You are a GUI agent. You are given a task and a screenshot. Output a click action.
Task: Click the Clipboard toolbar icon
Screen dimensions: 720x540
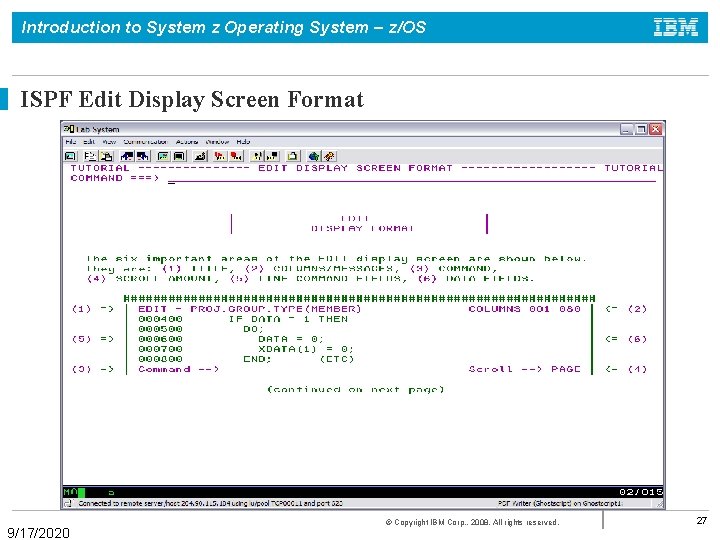[293, 156]
